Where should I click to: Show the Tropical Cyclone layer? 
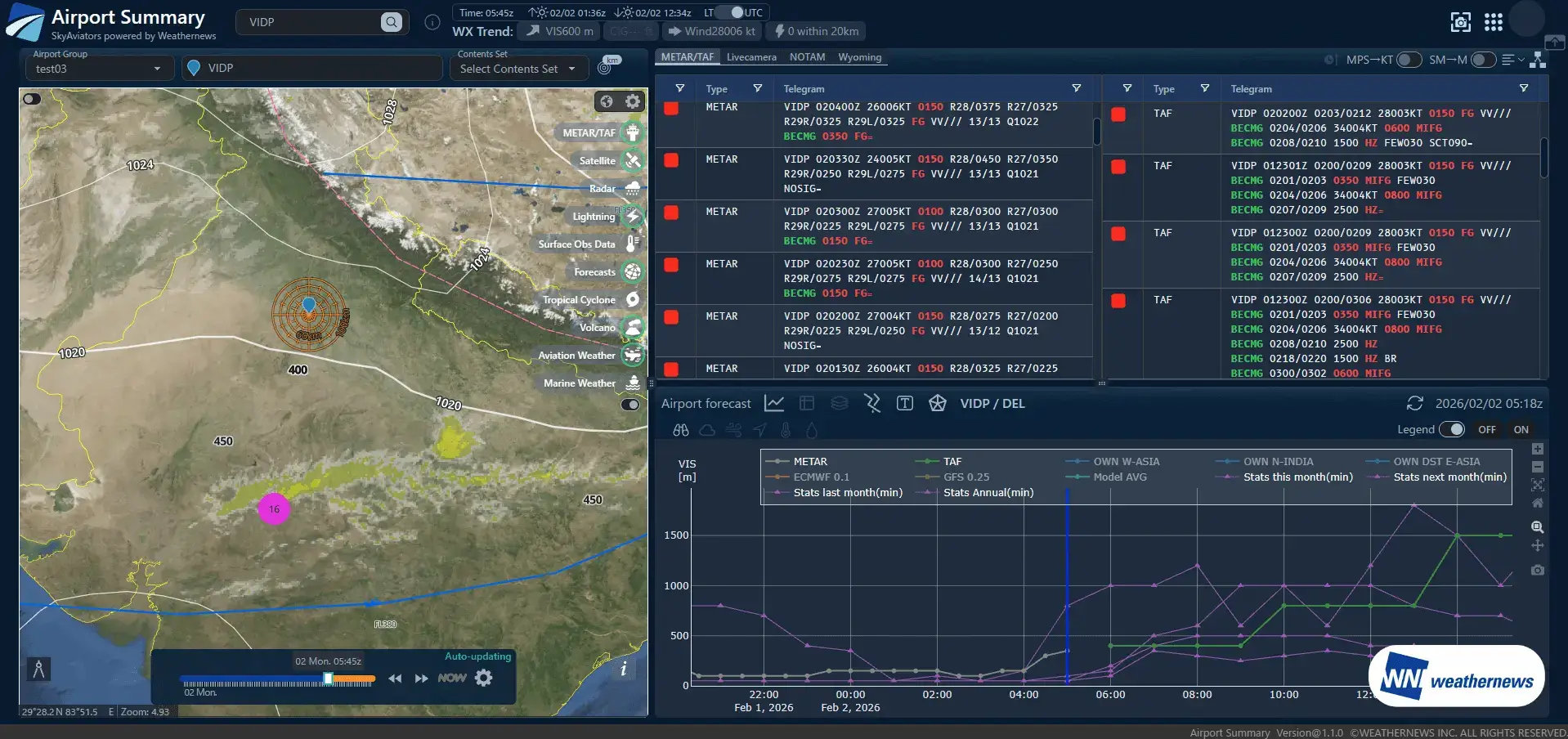pos(632,300)
